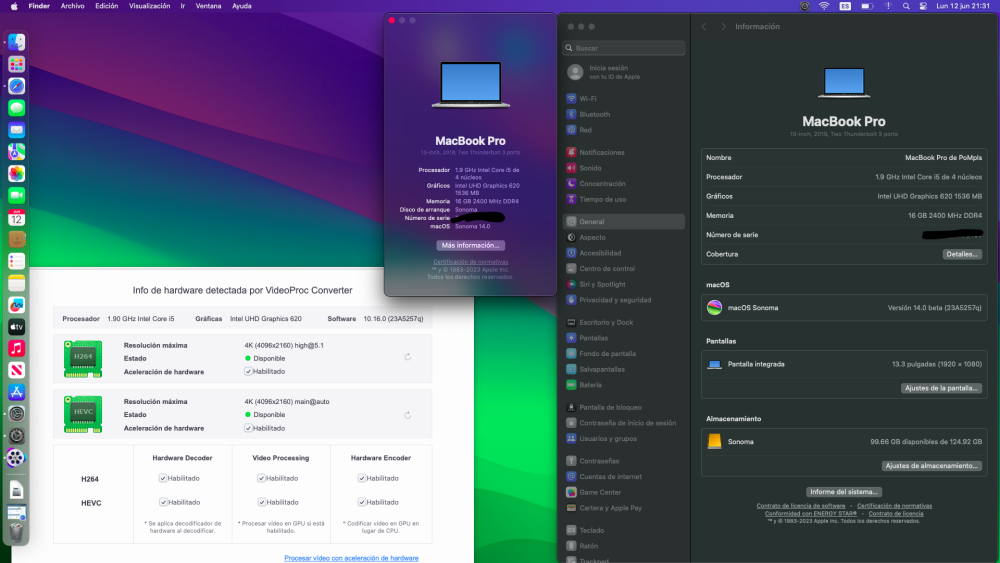
Task: Click menu bar clock Lun 12 jun
Action: click(x=962, y=6)
